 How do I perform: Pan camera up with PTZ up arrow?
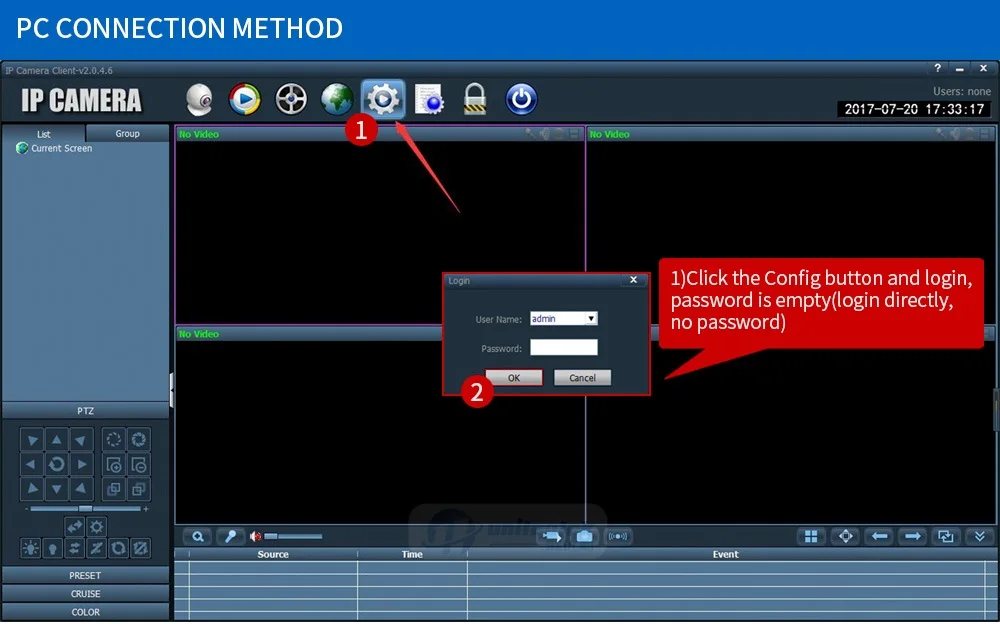(57, 440)
